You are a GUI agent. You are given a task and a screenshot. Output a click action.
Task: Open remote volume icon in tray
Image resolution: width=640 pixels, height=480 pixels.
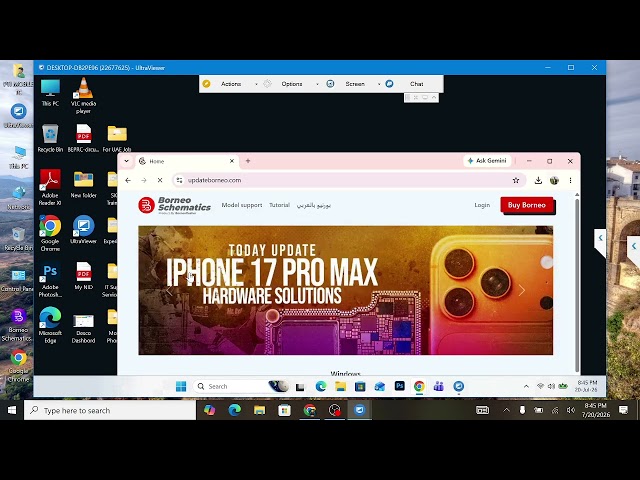(551, 386)
